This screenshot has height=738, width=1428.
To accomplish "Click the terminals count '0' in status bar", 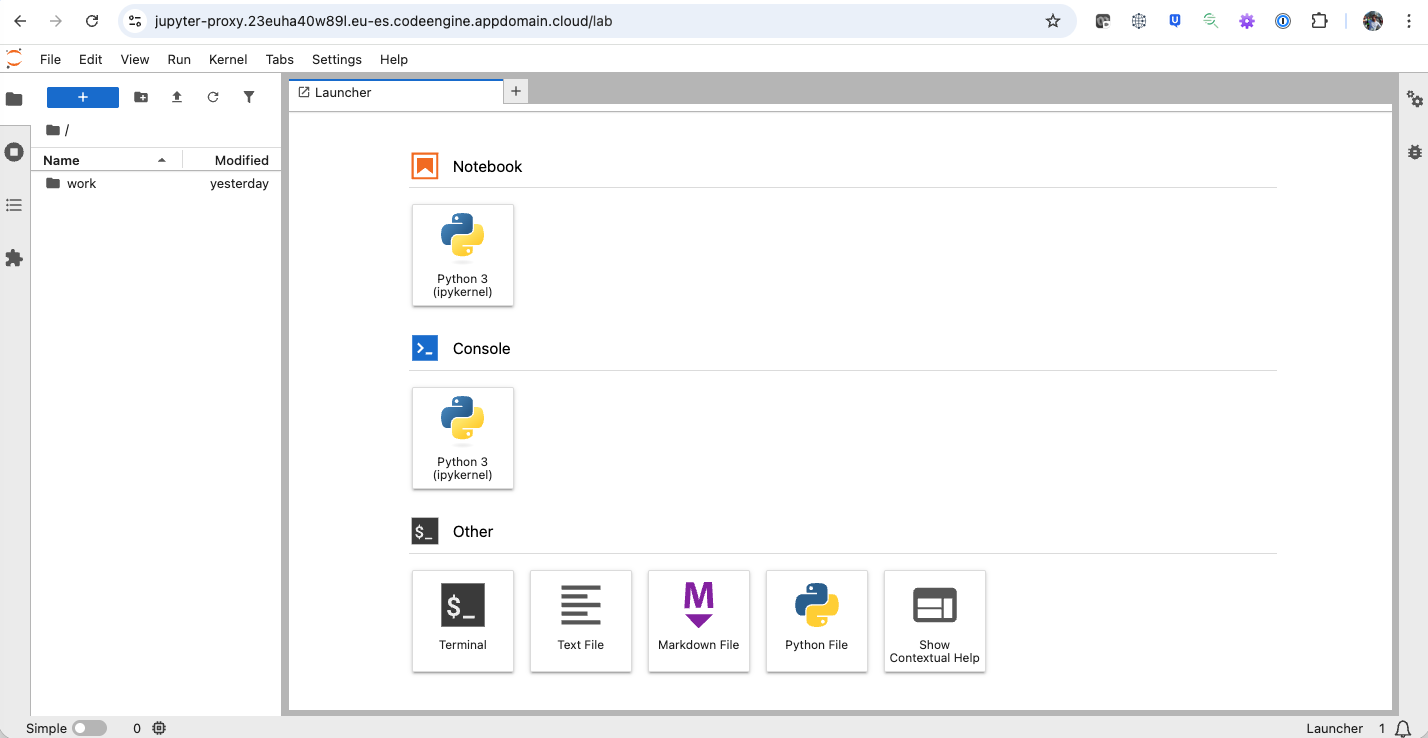I will pos(137,729).
